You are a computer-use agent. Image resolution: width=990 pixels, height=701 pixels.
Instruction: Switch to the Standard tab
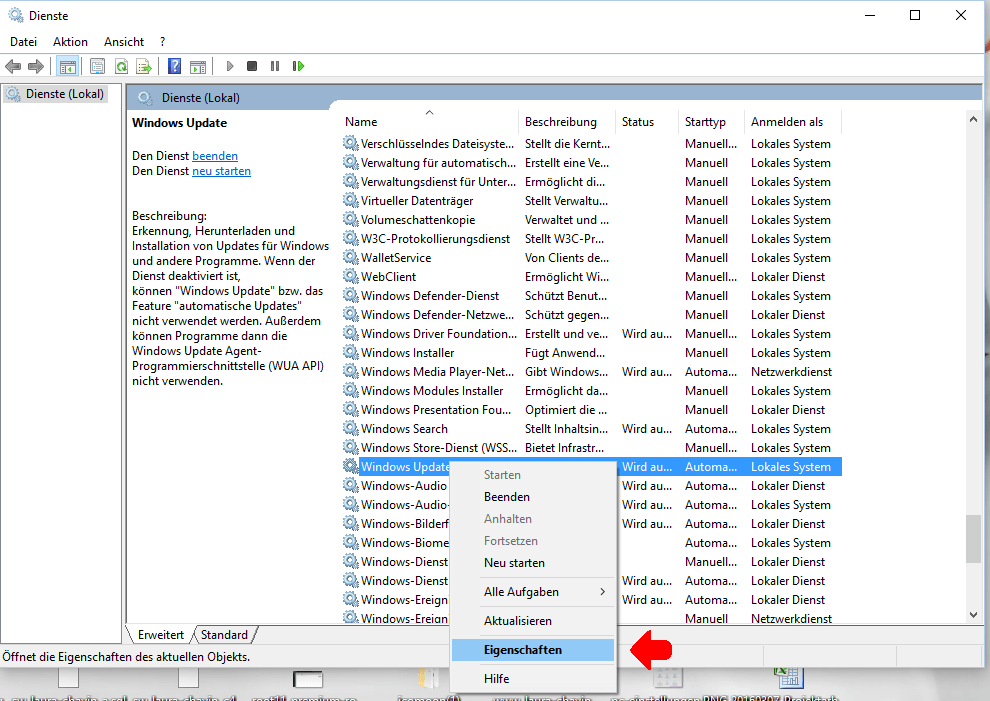[224, 635]
